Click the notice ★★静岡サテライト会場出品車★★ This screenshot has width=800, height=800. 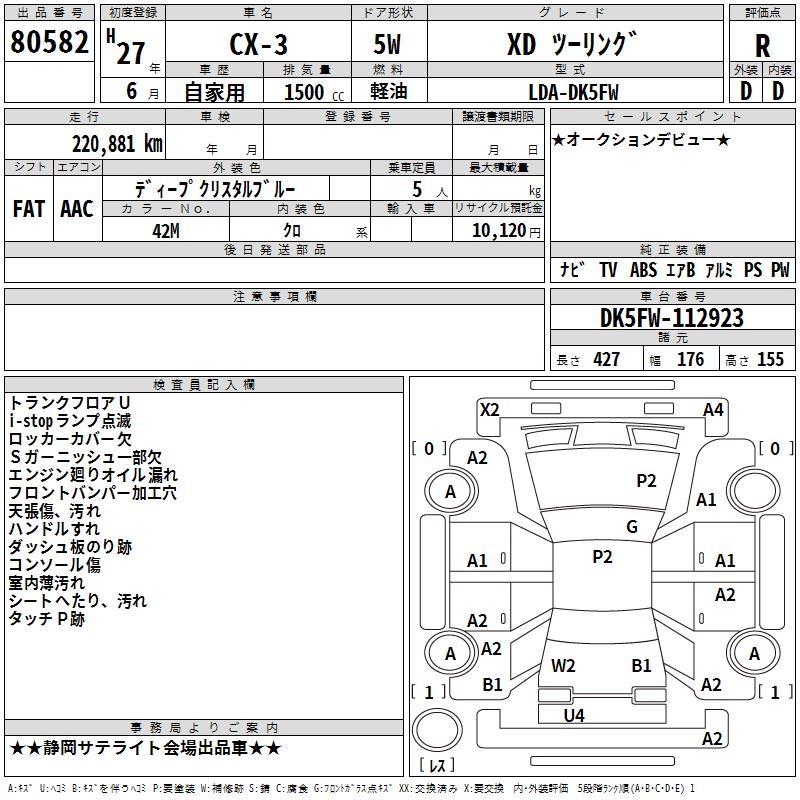coord(145,748)
